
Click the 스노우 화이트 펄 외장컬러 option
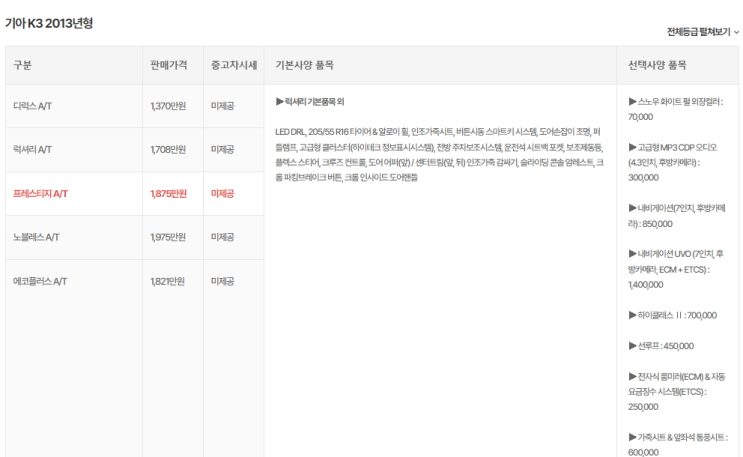tap(676, 109)
